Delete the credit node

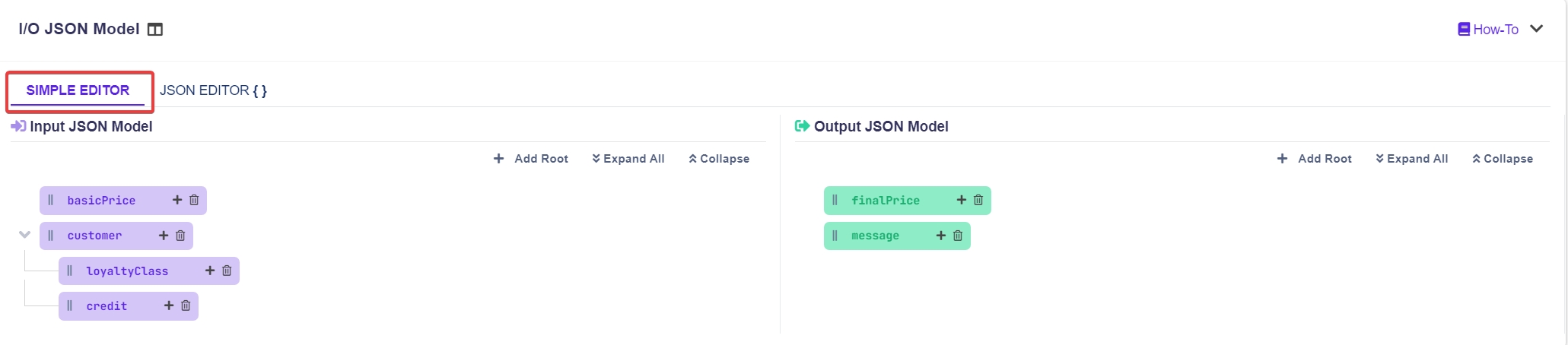(x=186, y=305)
